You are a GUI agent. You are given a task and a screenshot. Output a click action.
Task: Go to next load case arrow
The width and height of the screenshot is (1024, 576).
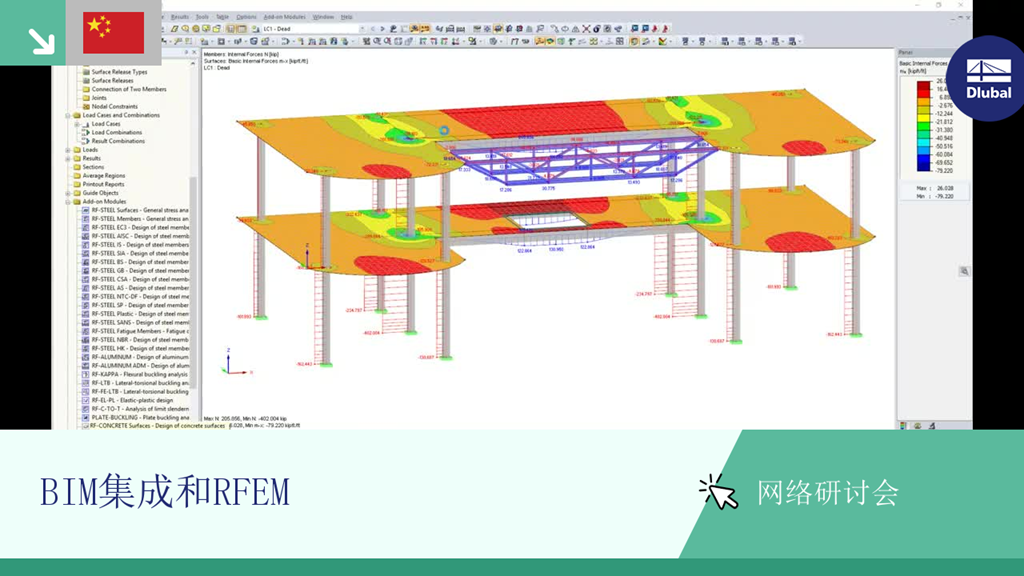[x=383, y=29]
